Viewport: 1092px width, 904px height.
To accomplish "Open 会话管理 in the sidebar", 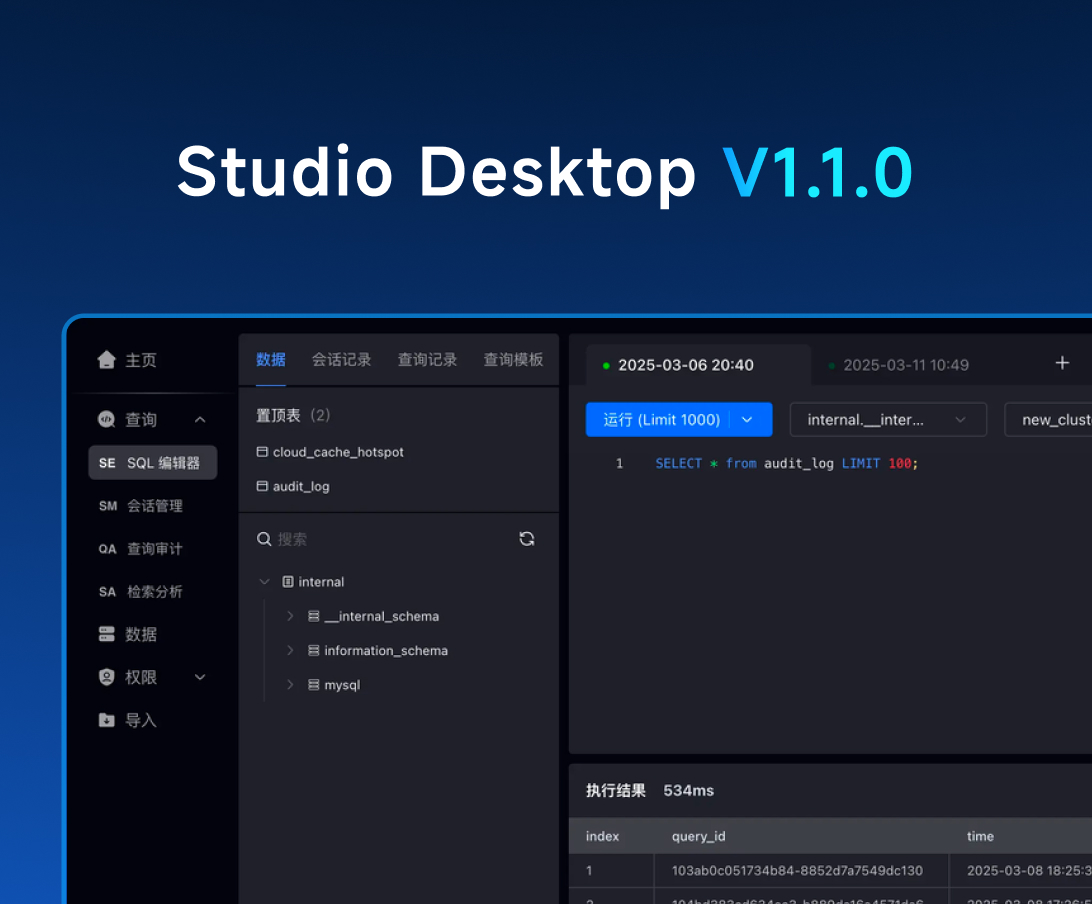I will click(x=141, y=506).
